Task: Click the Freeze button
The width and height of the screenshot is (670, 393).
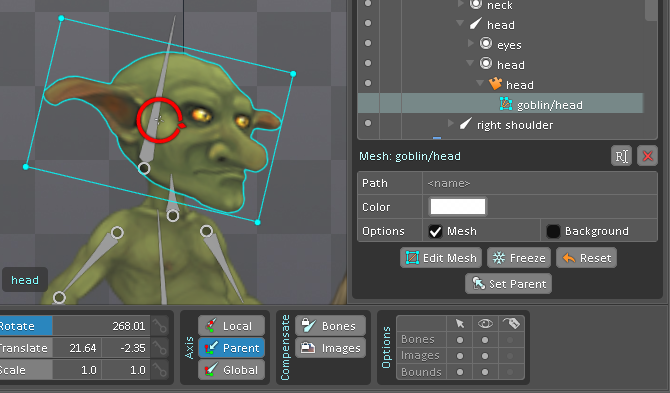Action: (x=519, y=258)
